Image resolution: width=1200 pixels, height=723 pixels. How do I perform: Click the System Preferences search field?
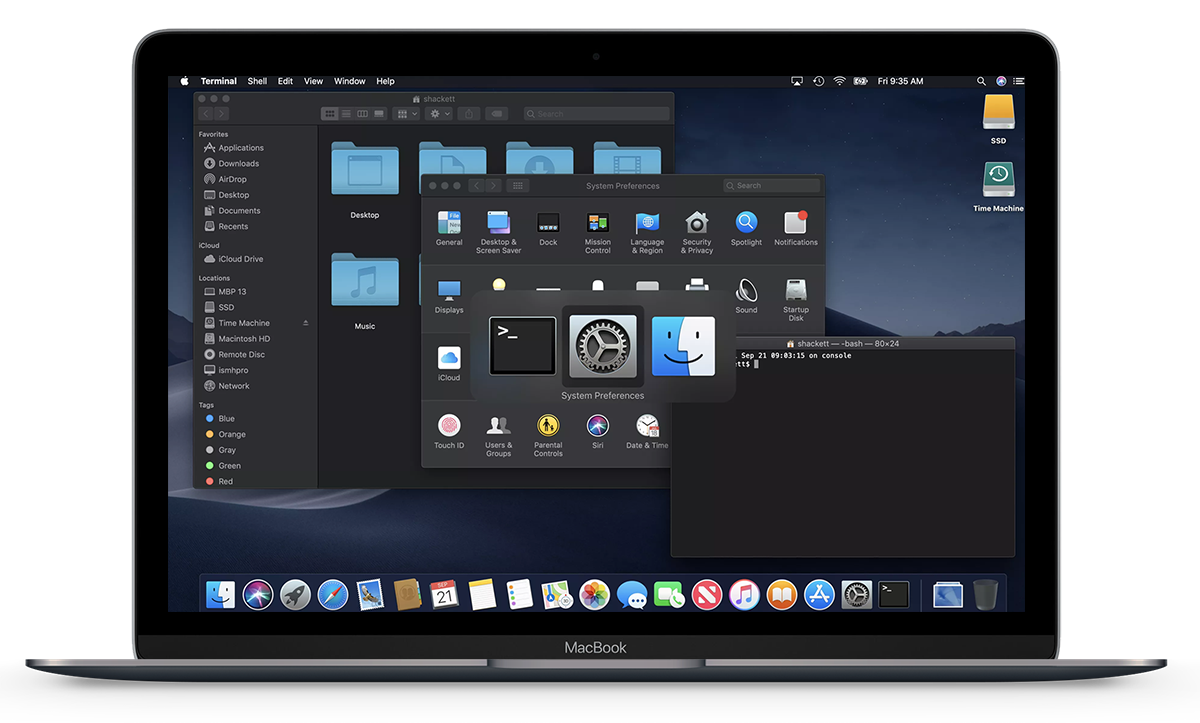(x=772, y=186)
